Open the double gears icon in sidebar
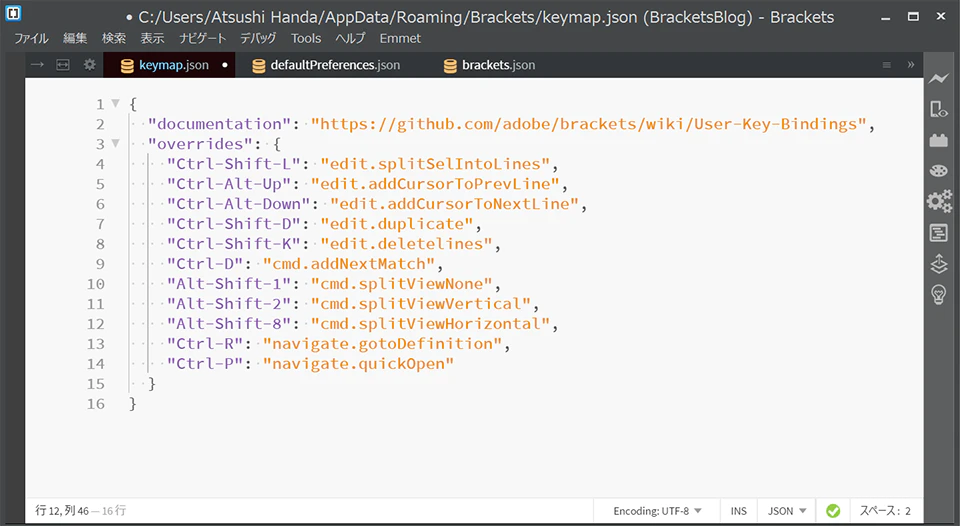960x526 pixels. pyautogui.click(x=939, y=201)
